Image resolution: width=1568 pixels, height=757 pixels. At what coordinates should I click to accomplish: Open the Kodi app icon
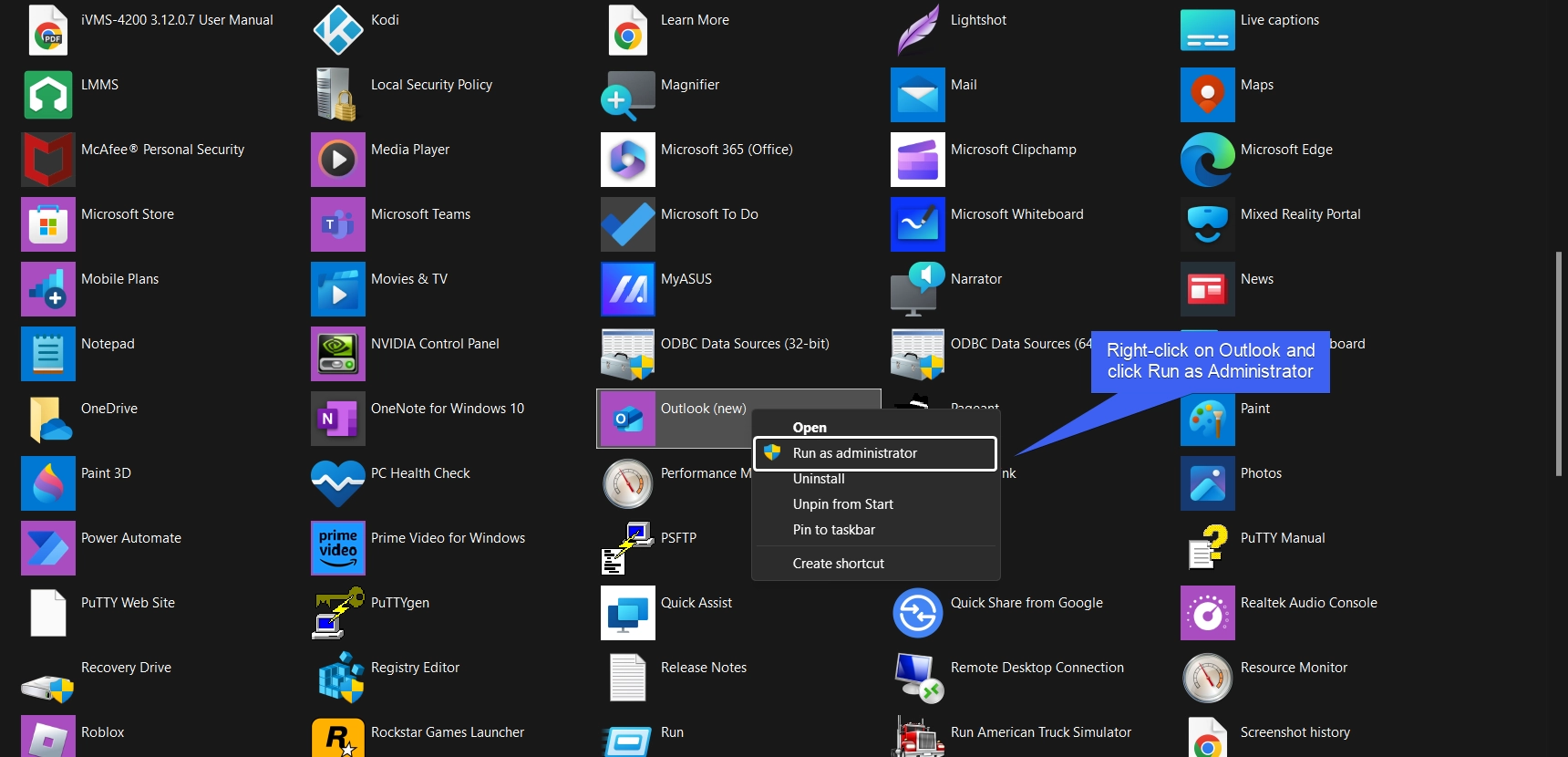click(338, 30)
